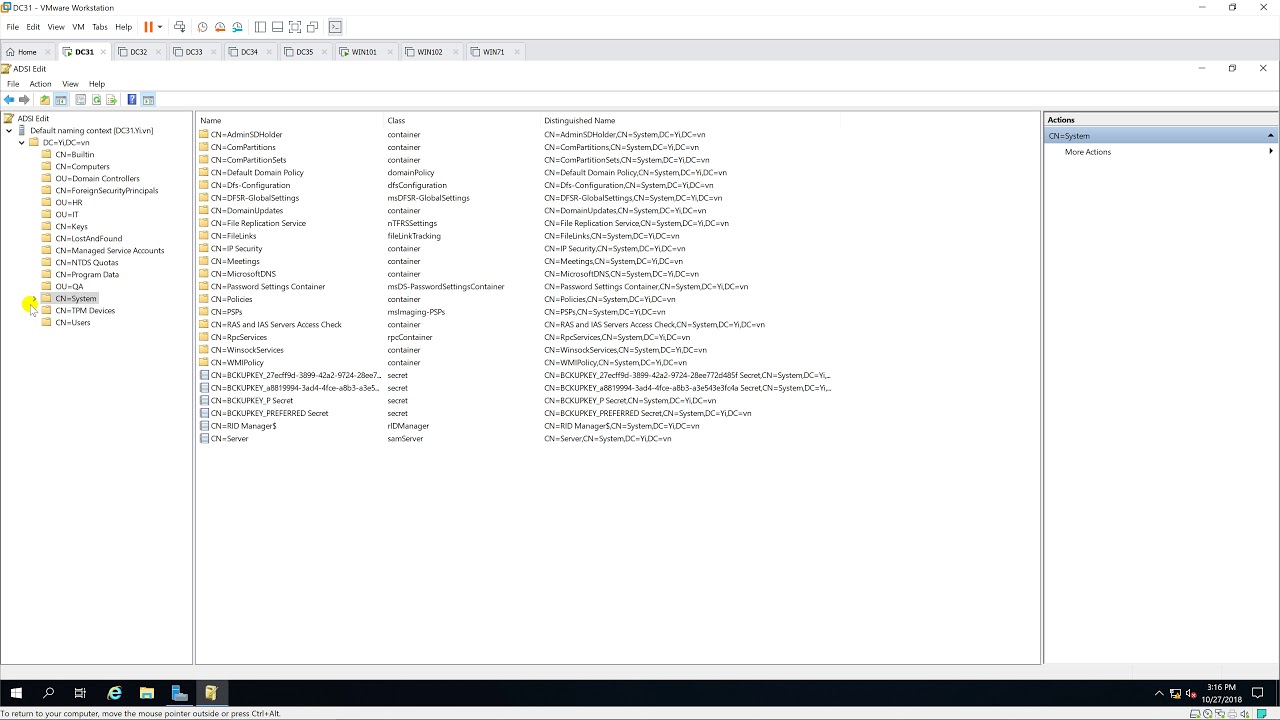Select CN=Password Settings Container row

pos(268,287)
